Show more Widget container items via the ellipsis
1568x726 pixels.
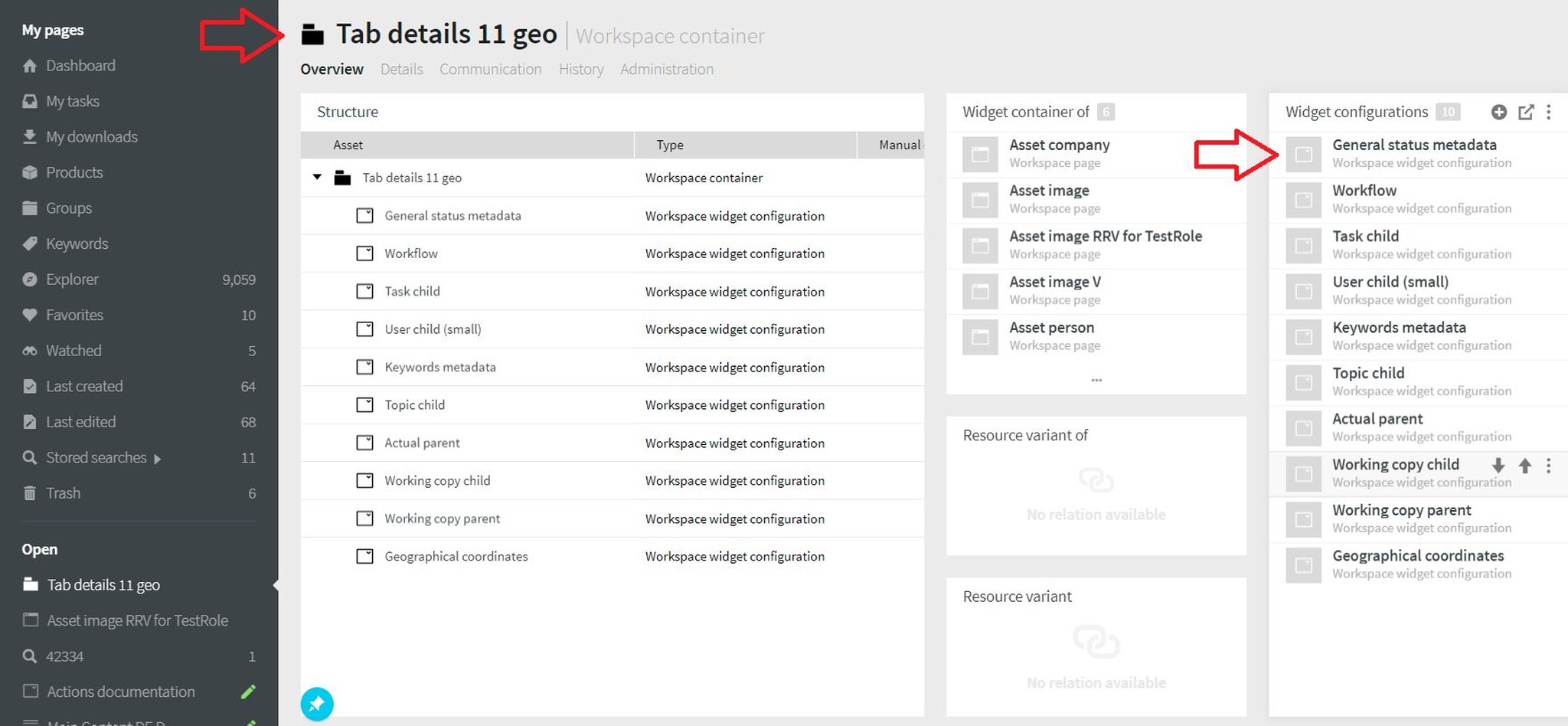pos(1096,380)
